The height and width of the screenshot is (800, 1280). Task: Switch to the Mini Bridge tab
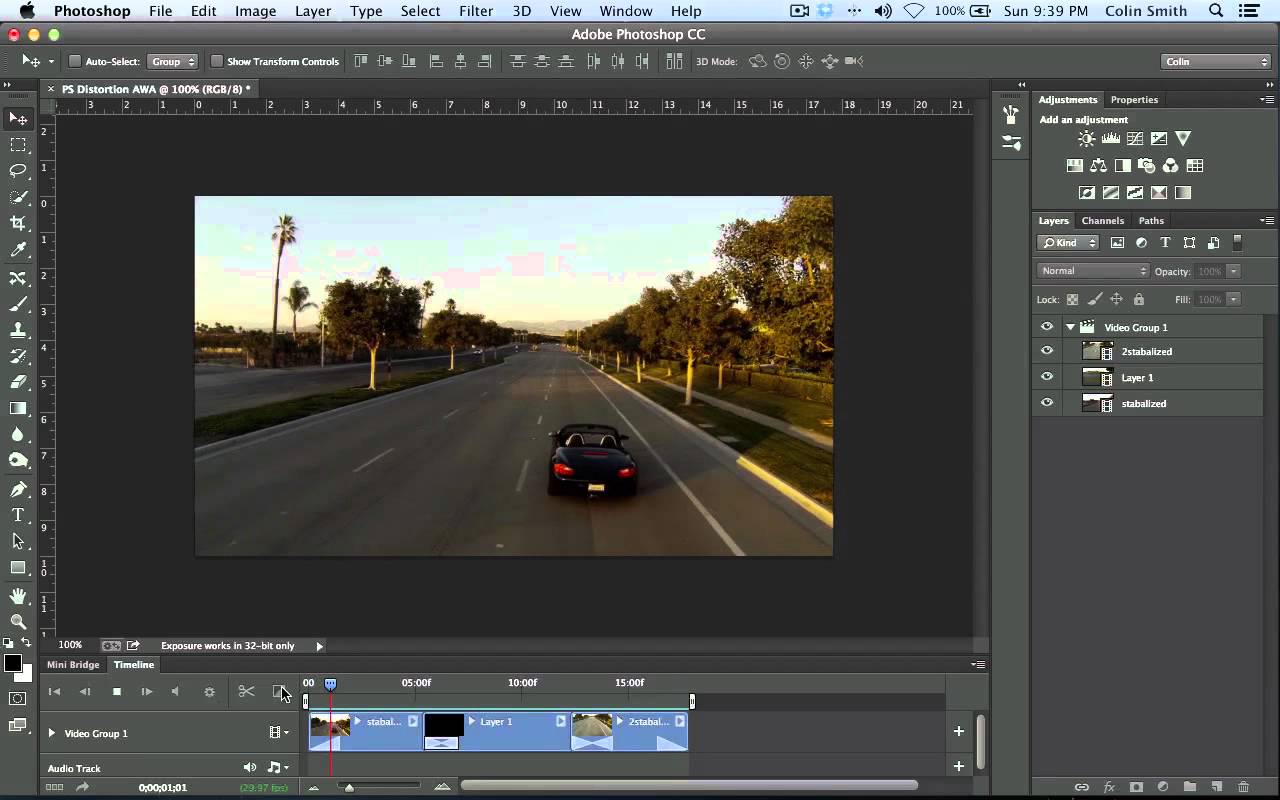point(73,664)
